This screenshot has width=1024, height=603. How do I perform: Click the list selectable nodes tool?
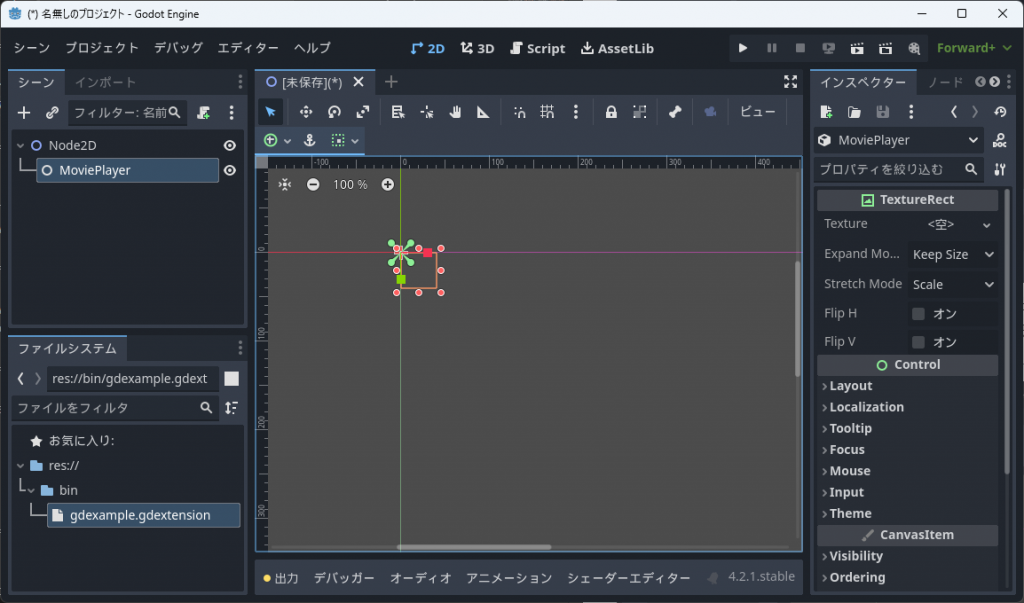(398, 112)
